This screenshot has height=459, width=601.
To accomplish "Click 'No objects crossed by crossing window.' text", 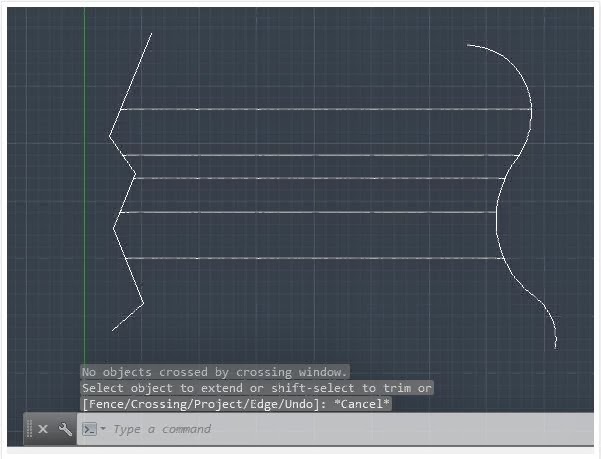I will tap(215, 372).
